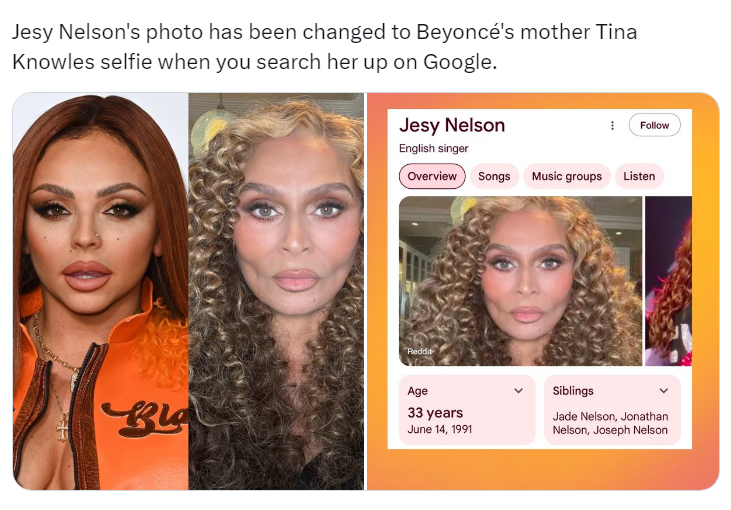Expand the Age card chevron
This screenshot has width=731, height=510.
[518, 391]
